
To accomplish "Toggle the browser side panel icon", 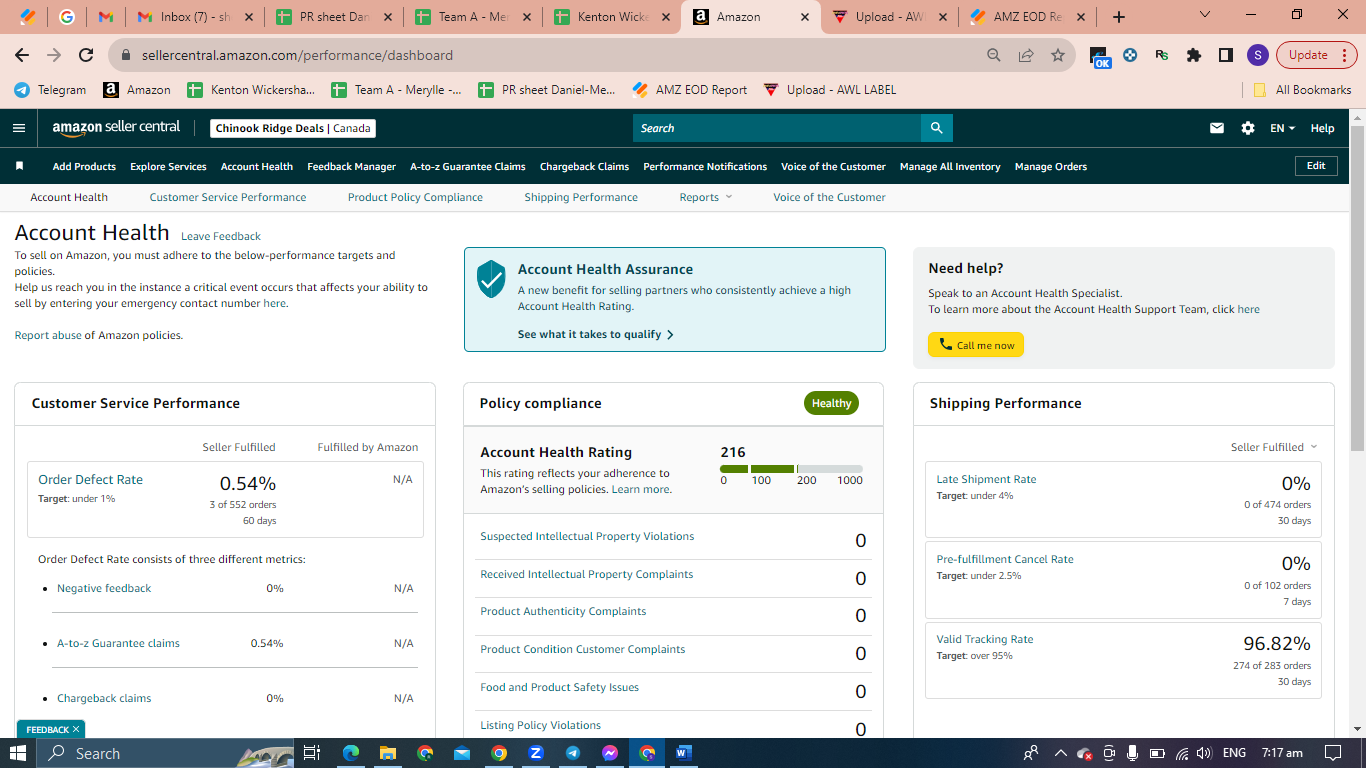I will (x=1226, y=55).
